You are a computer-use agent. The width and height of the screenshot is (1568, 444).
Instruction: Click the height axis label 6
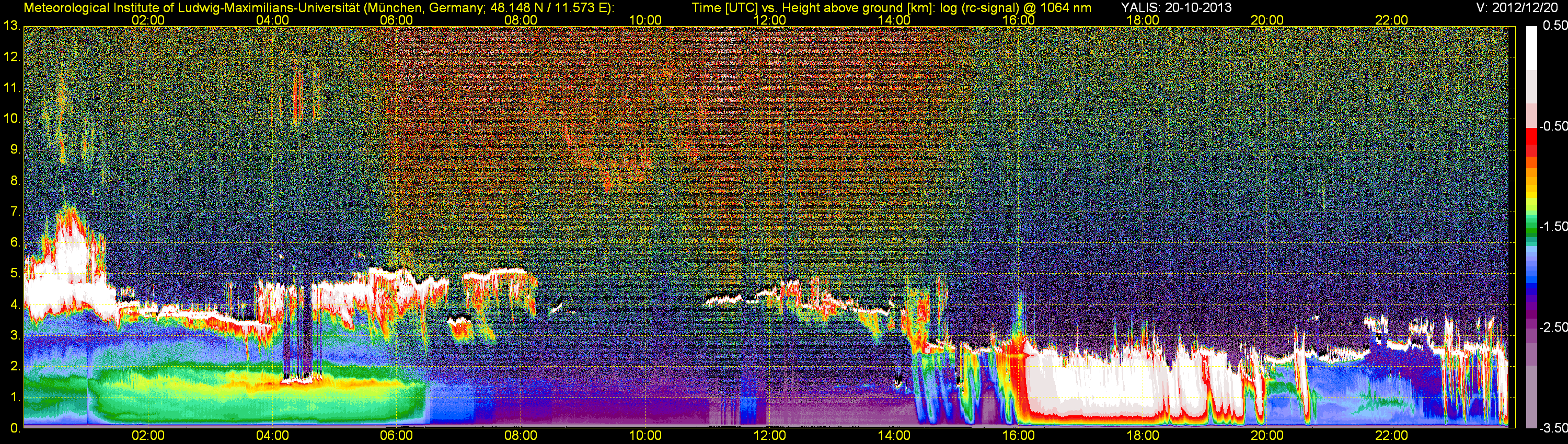coord(15,243)
